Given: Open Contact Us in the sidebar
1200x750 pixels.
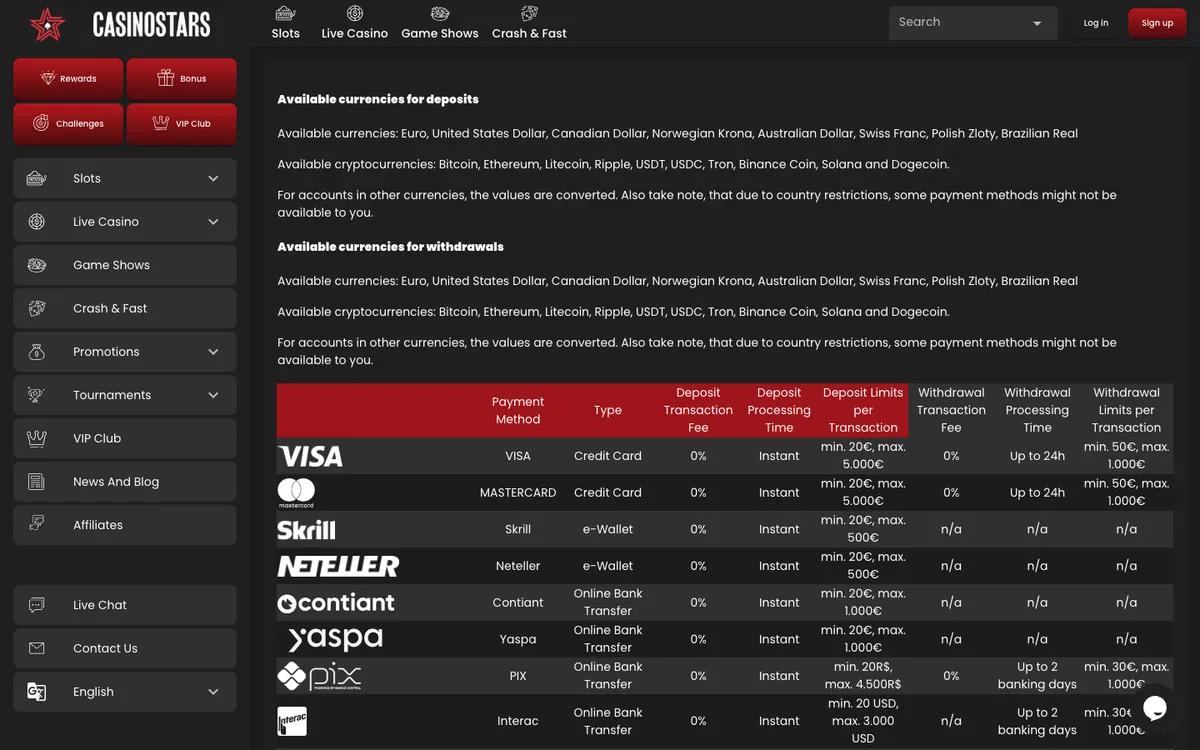Looking at the screenshot, I should click(x=125, y=648).
